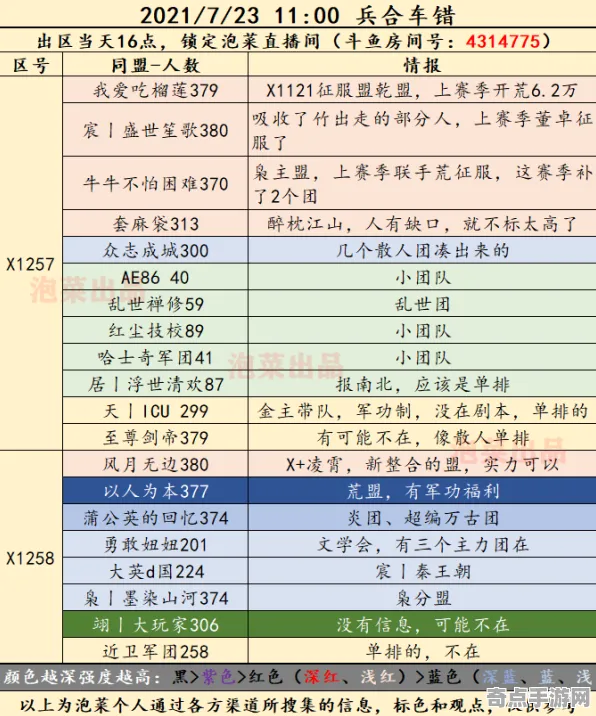This screenshot has width=596, height=716.
Task: Click alliance cell '近卫军团258'
Action: (155, 651)
